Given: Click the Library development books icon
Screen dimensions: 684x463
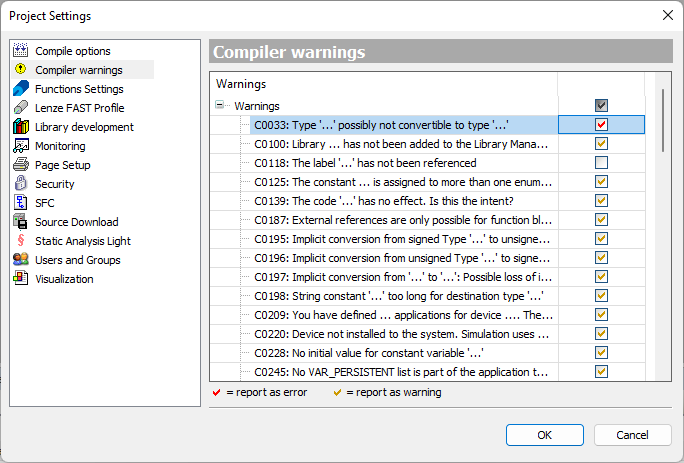Looking at the screenshot, I should point(21,127).
